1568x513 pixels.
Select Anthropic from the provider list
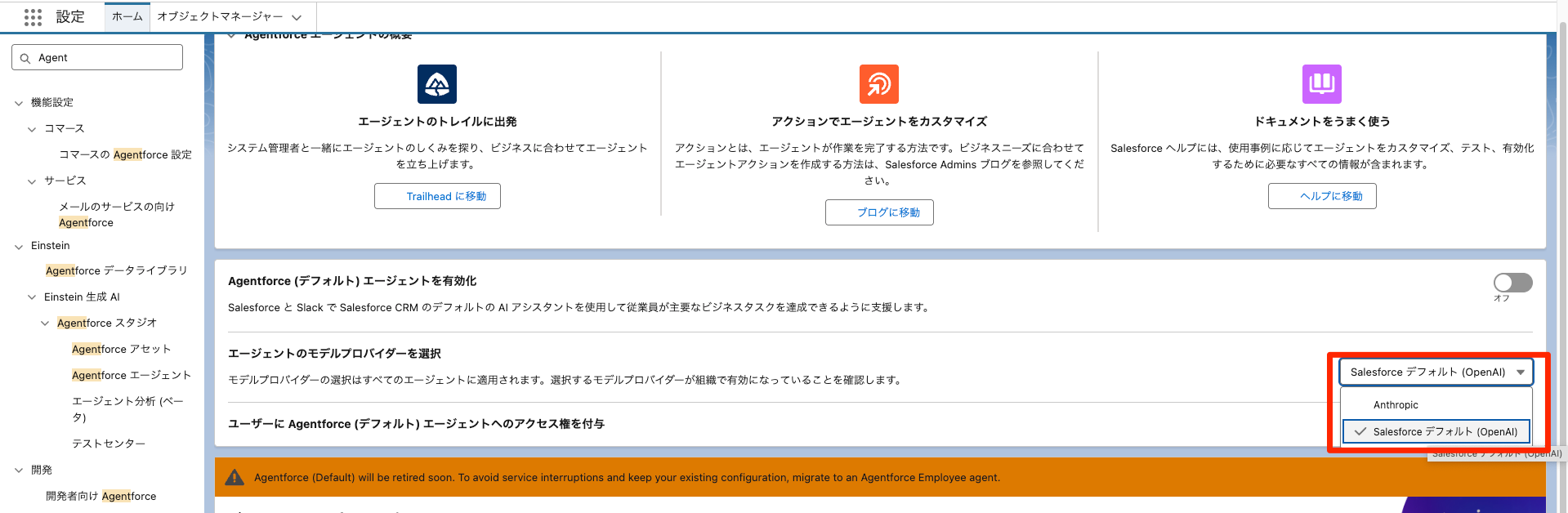point(1396,405)
